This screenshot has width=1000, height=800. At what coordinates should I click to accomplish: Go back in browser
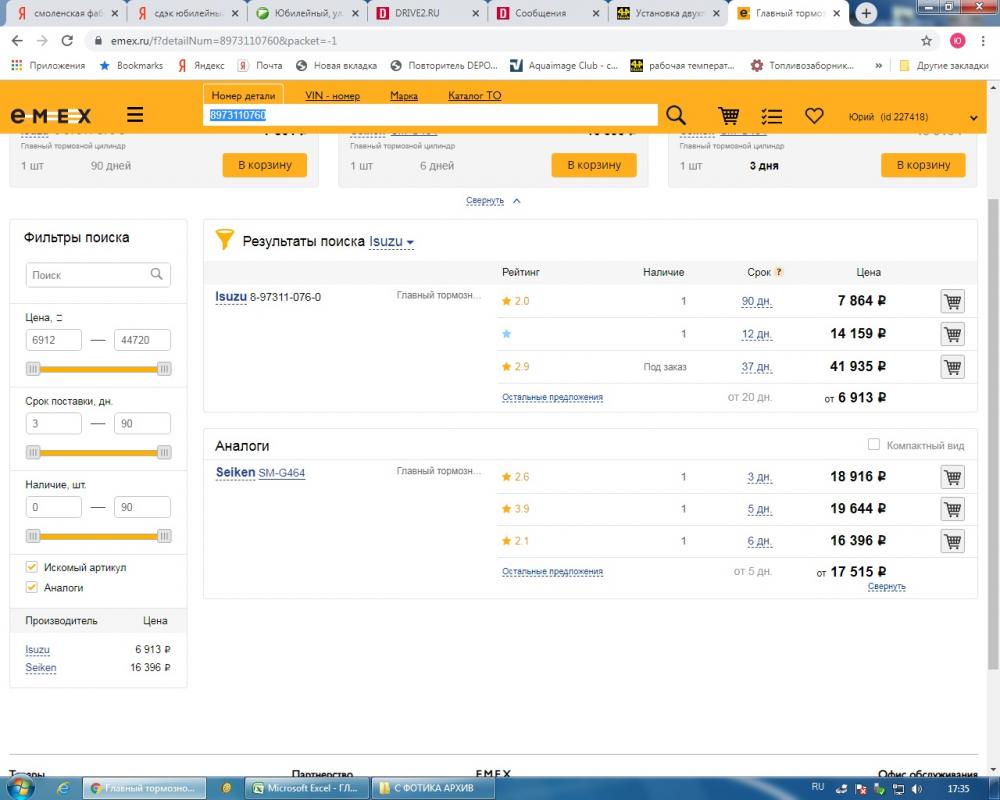(x=17, y=41)
